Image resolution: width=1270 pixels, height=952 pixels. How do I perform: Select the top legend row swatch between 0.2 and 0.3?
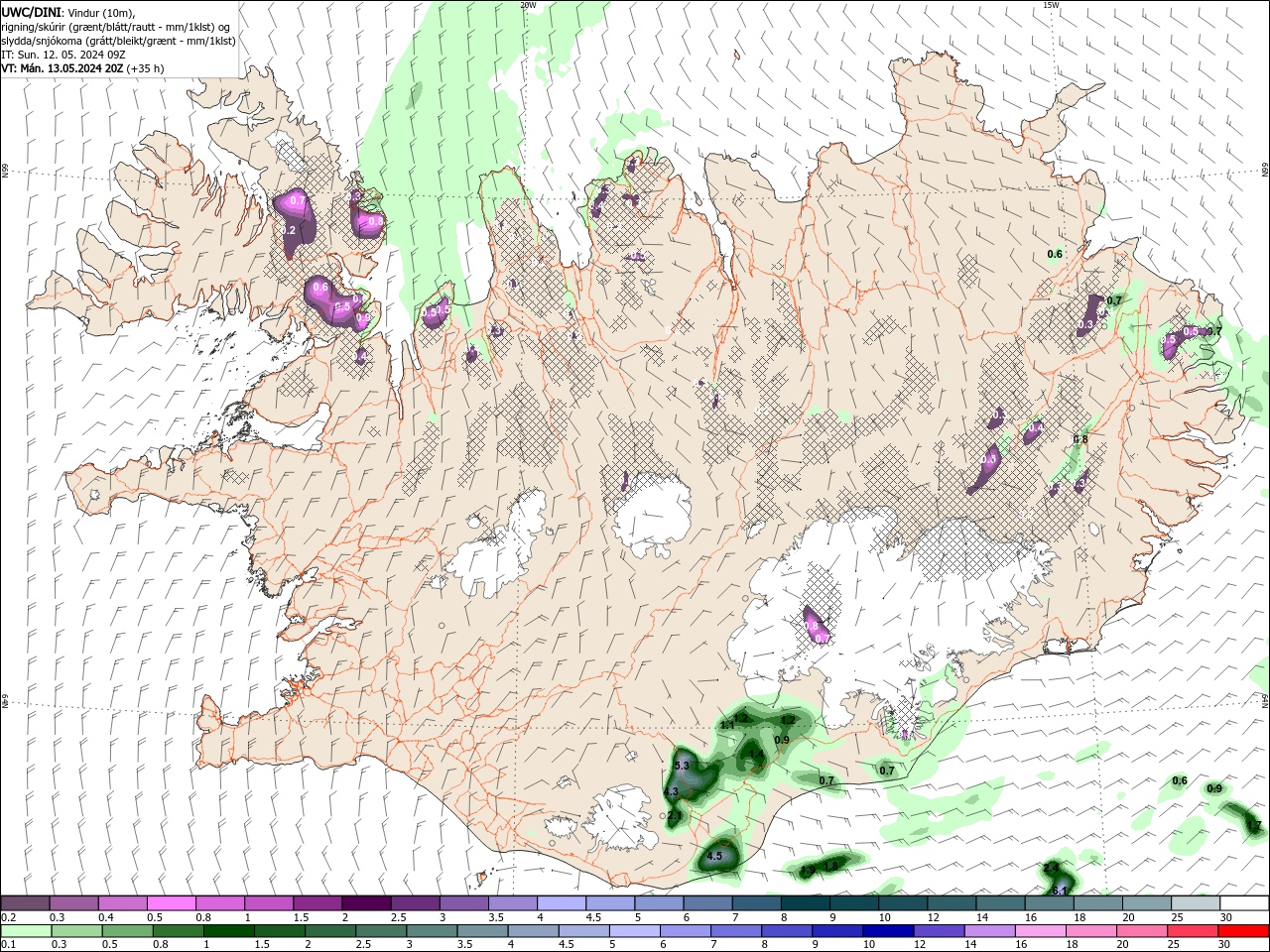click(x=24, y=903)
